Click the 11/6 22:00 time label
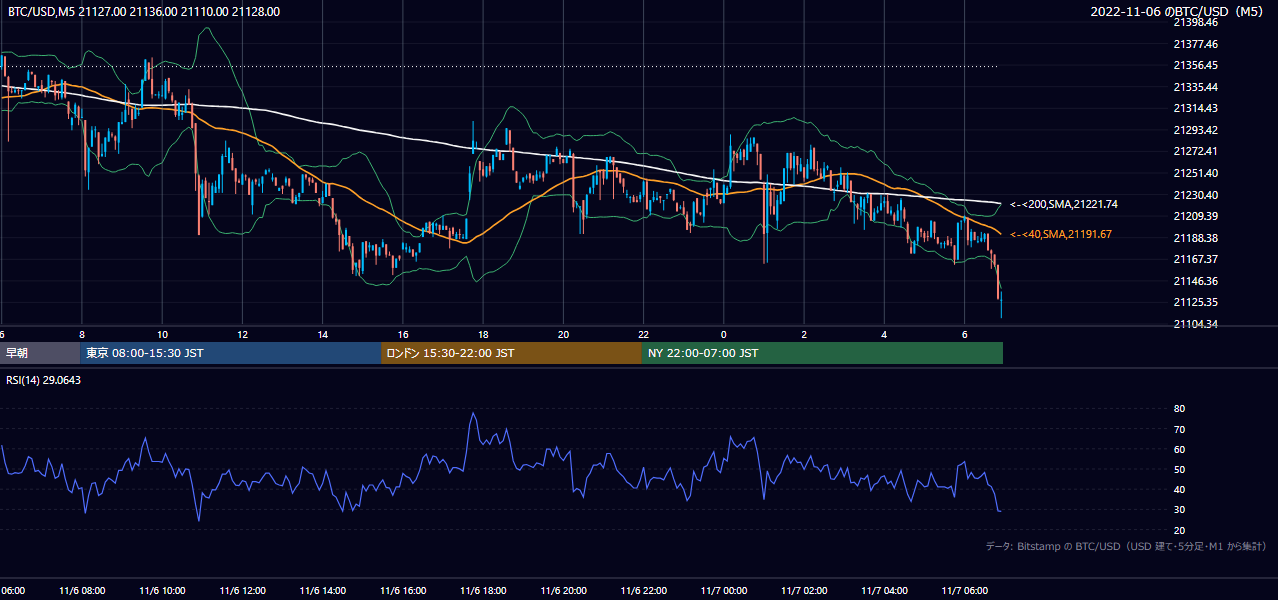 tap(643, 590)
